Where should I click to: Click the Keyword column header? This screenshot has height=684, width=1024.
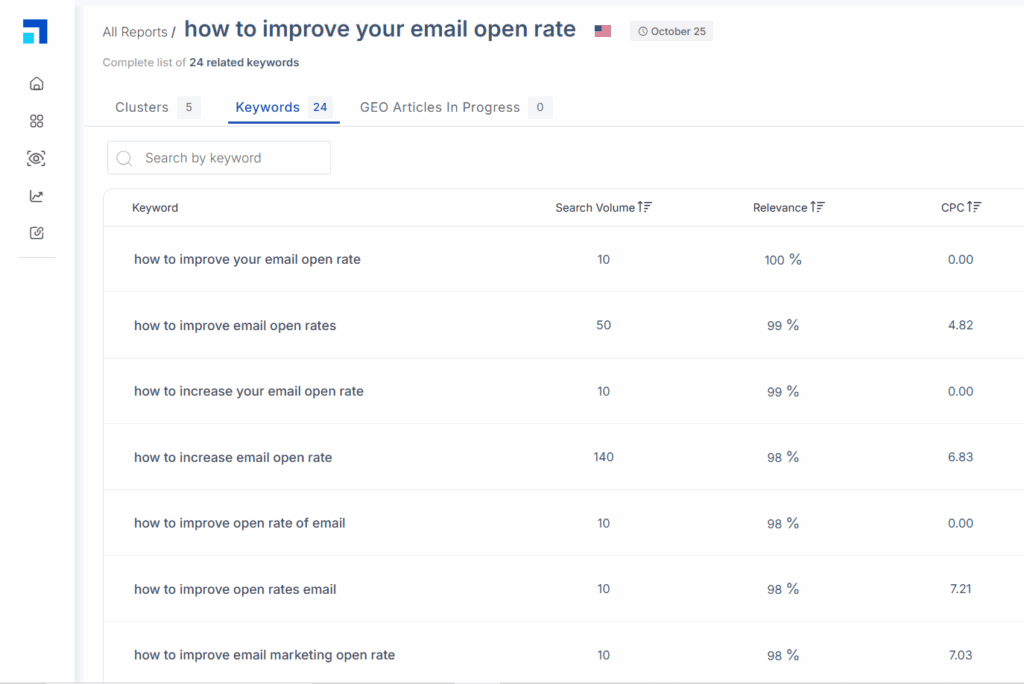click(155, 208)
